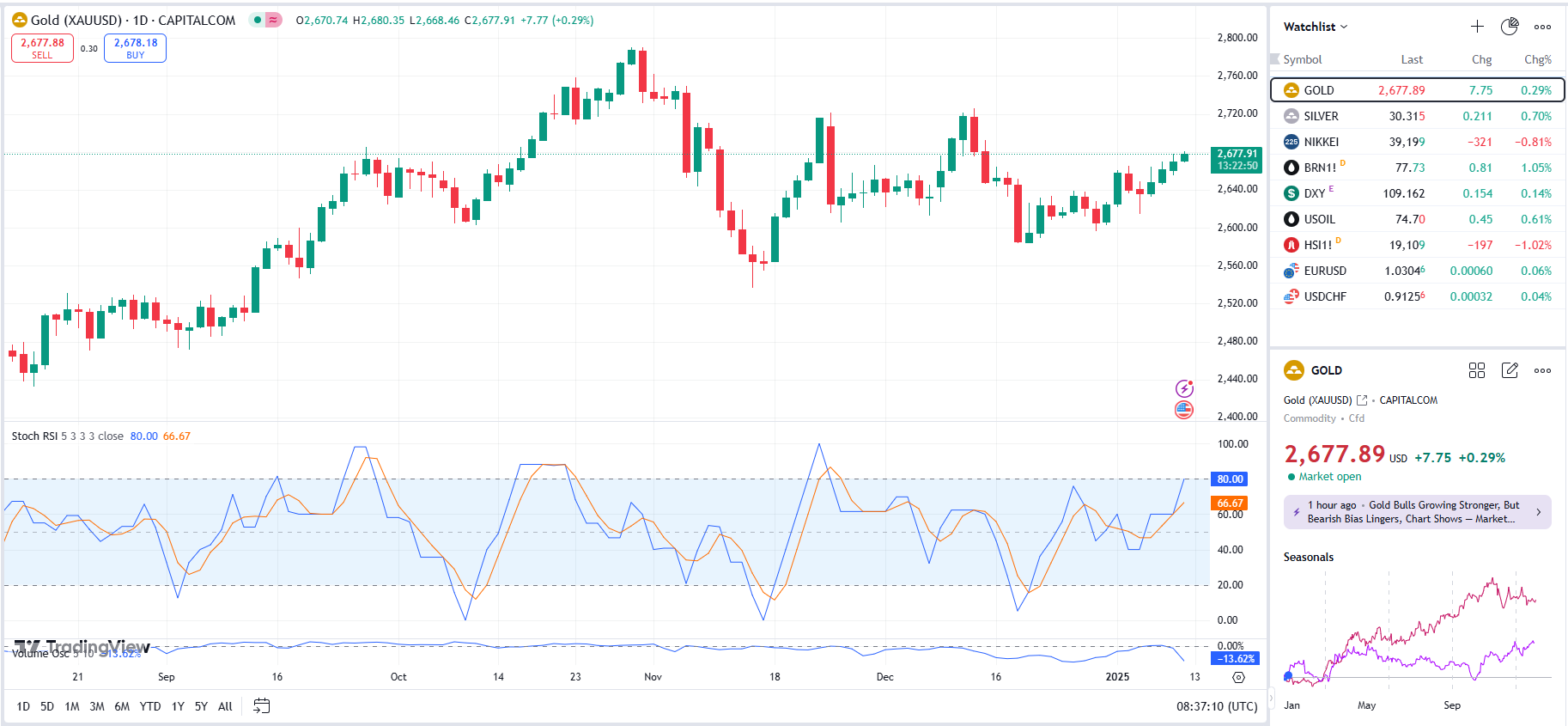The height and width of the screenshot is (726, 1568).
Task: Click the edit note icon beside GOLD
Action: point(1510,370)
